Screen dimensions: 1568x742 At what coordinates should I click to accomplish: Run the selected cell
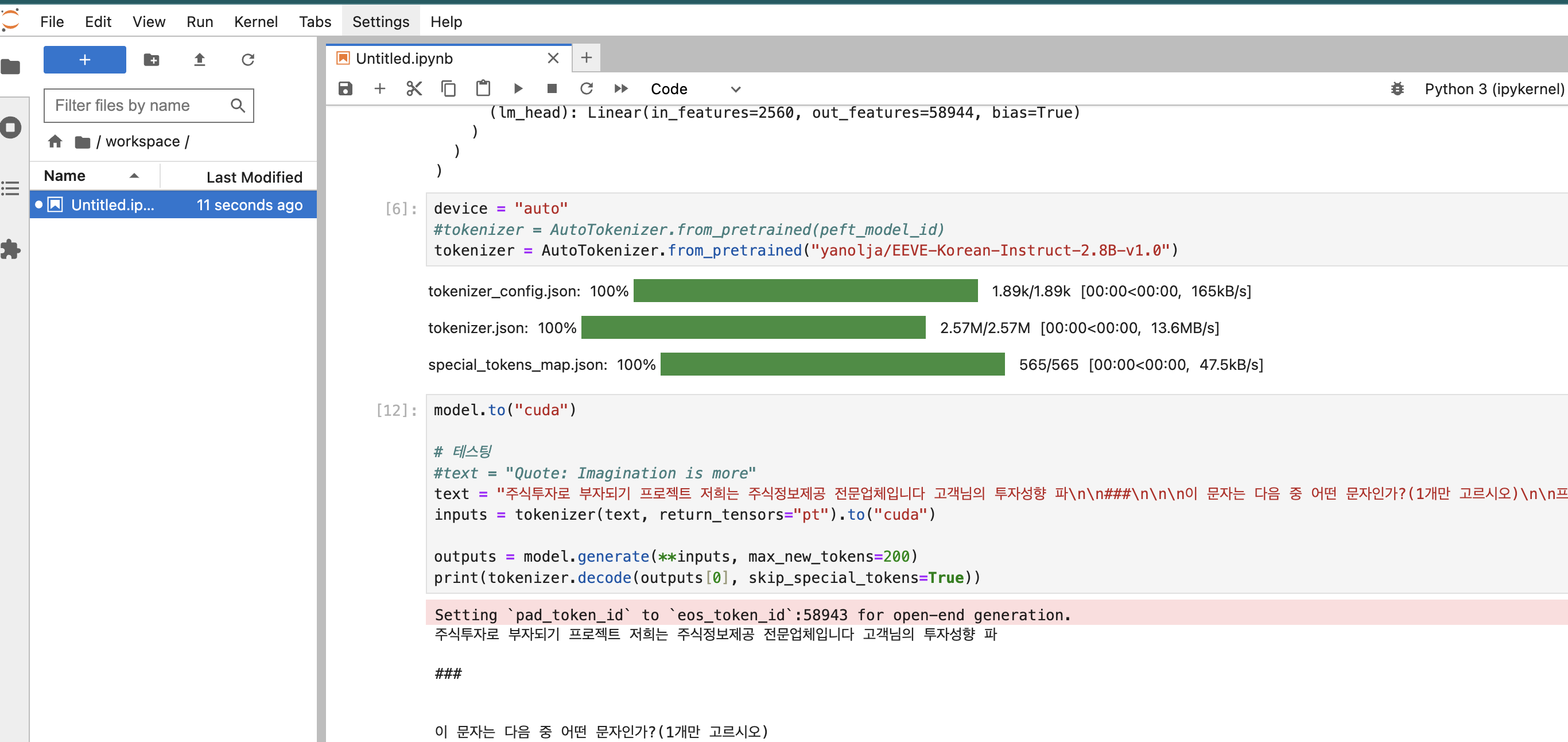(518, 89)
